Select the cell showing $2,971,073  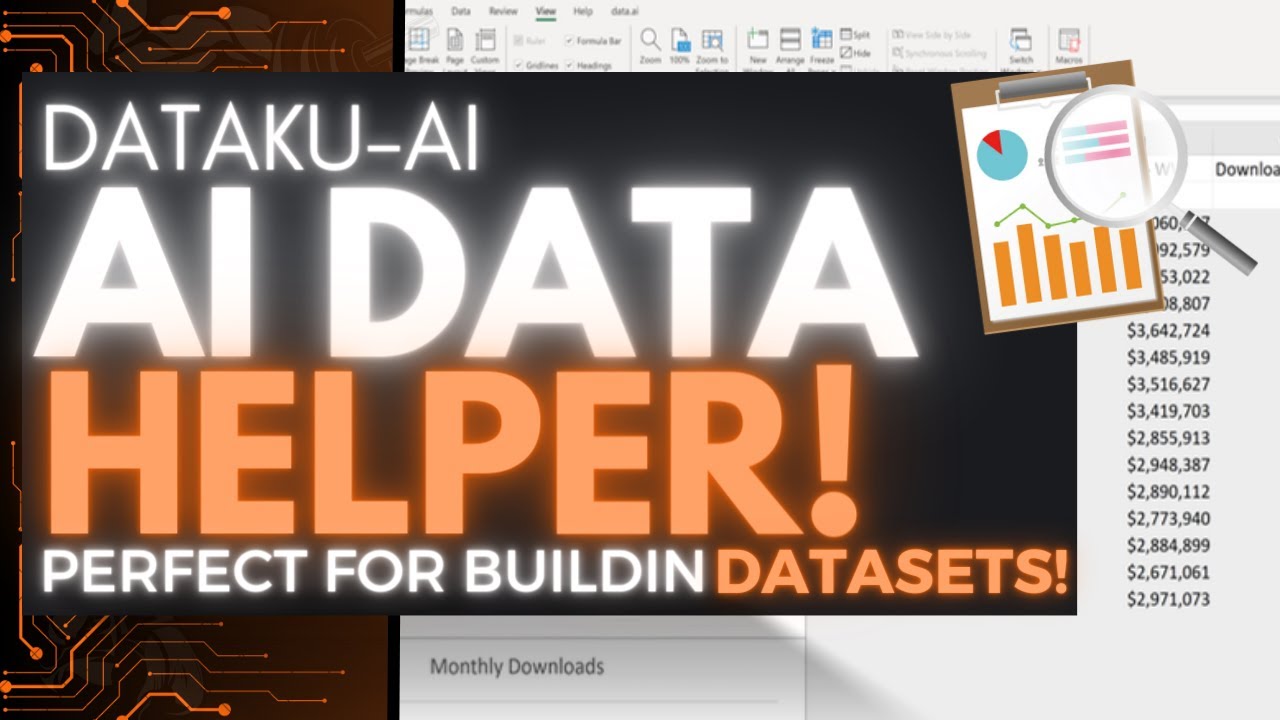coord(1168,599)
